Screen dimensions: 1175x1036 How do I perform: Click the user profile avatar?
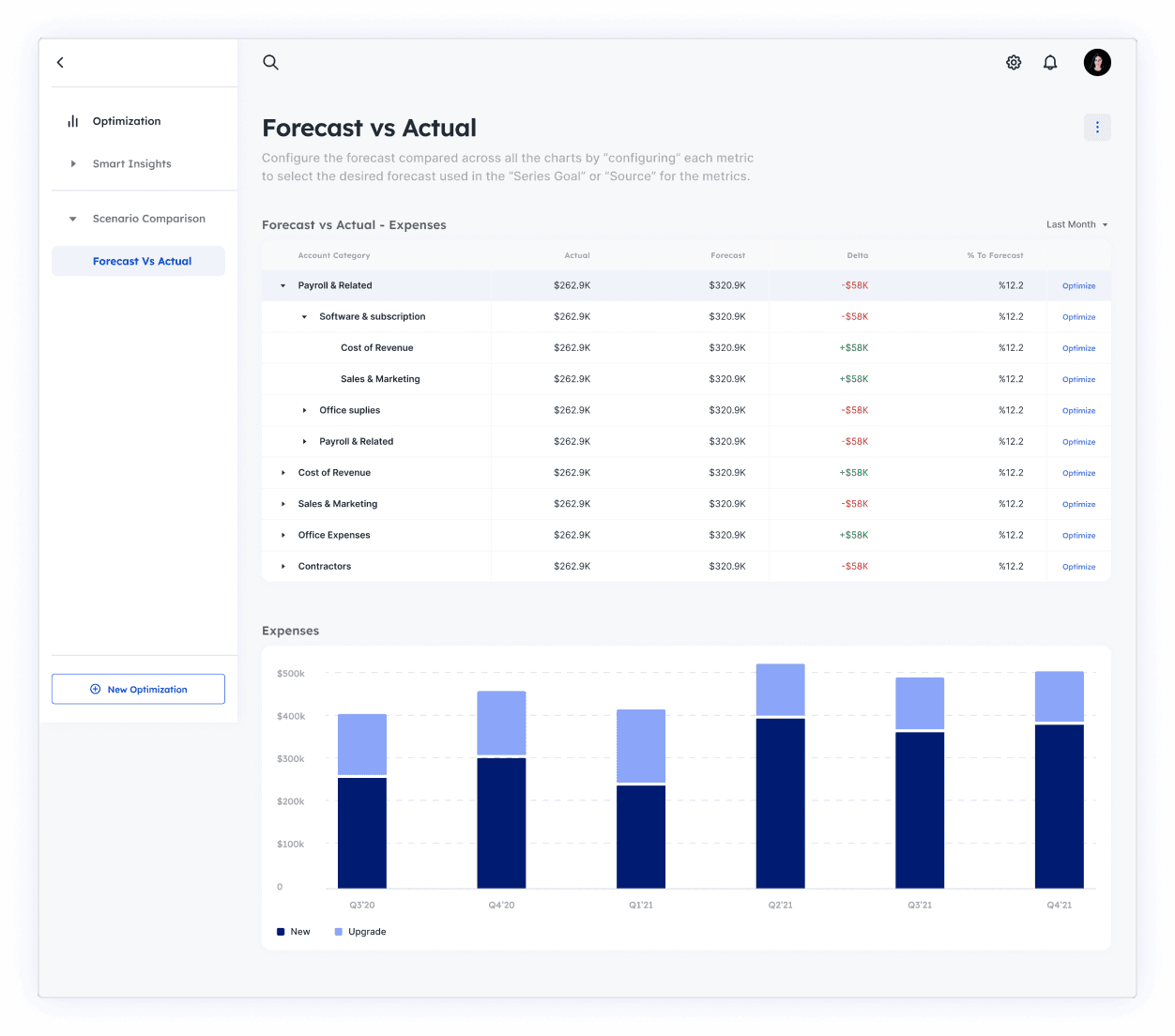(x=1097, y=63)
